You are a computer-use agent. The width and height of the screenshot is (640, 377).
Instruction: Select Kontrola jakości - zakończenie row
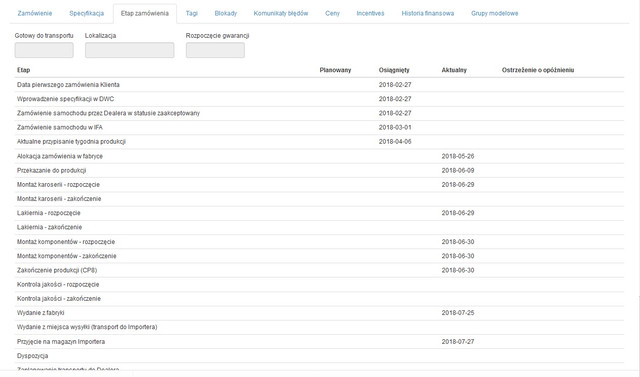(319, 299)
